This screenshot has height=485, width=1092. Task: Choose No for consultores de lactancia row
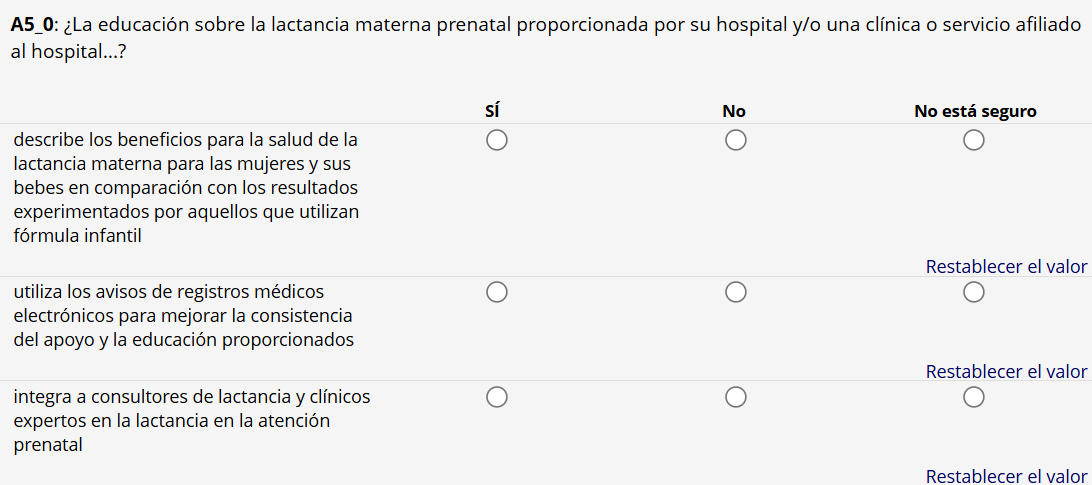(735, 397)
